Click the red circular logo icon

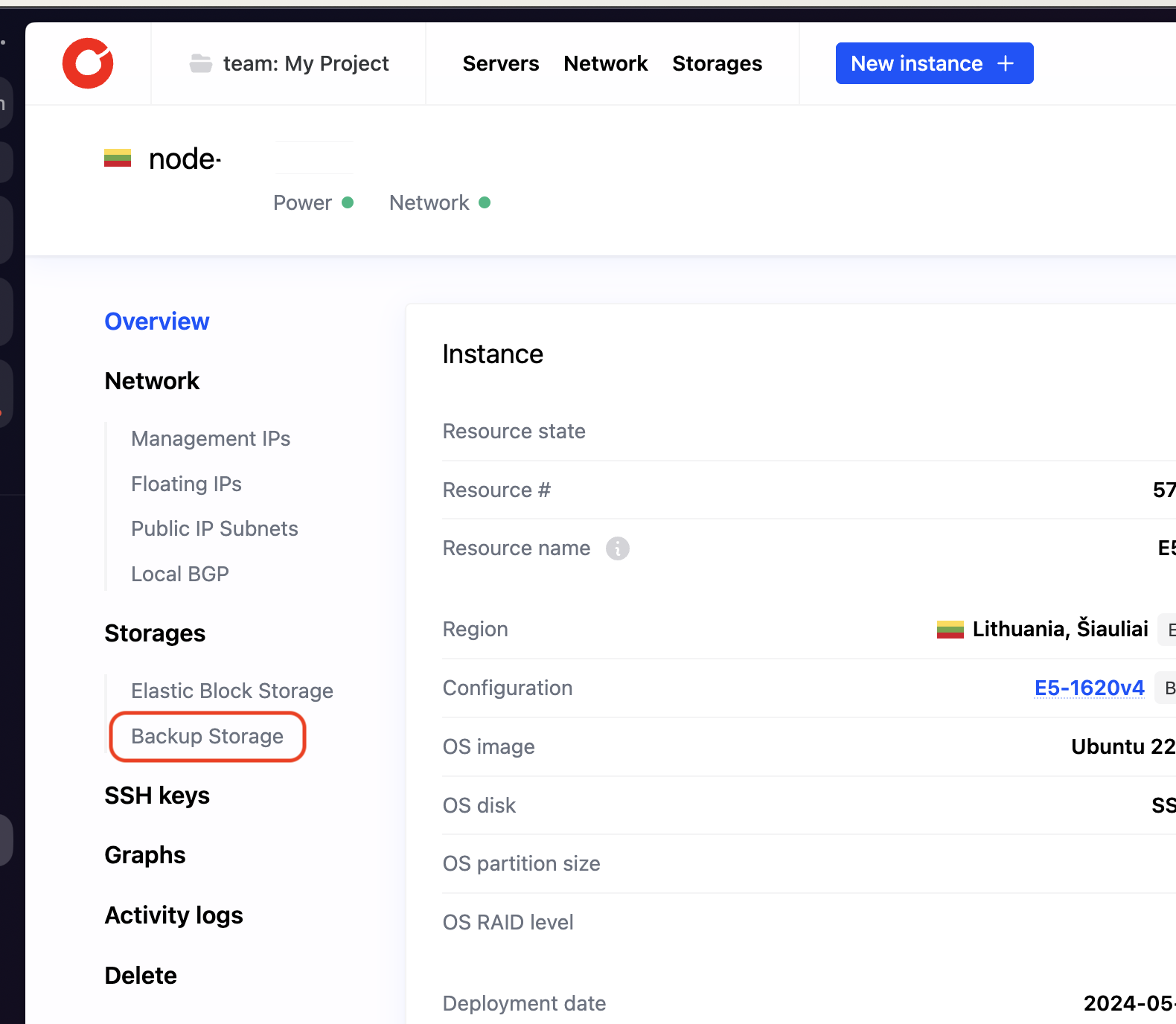[x=88, y=63]
